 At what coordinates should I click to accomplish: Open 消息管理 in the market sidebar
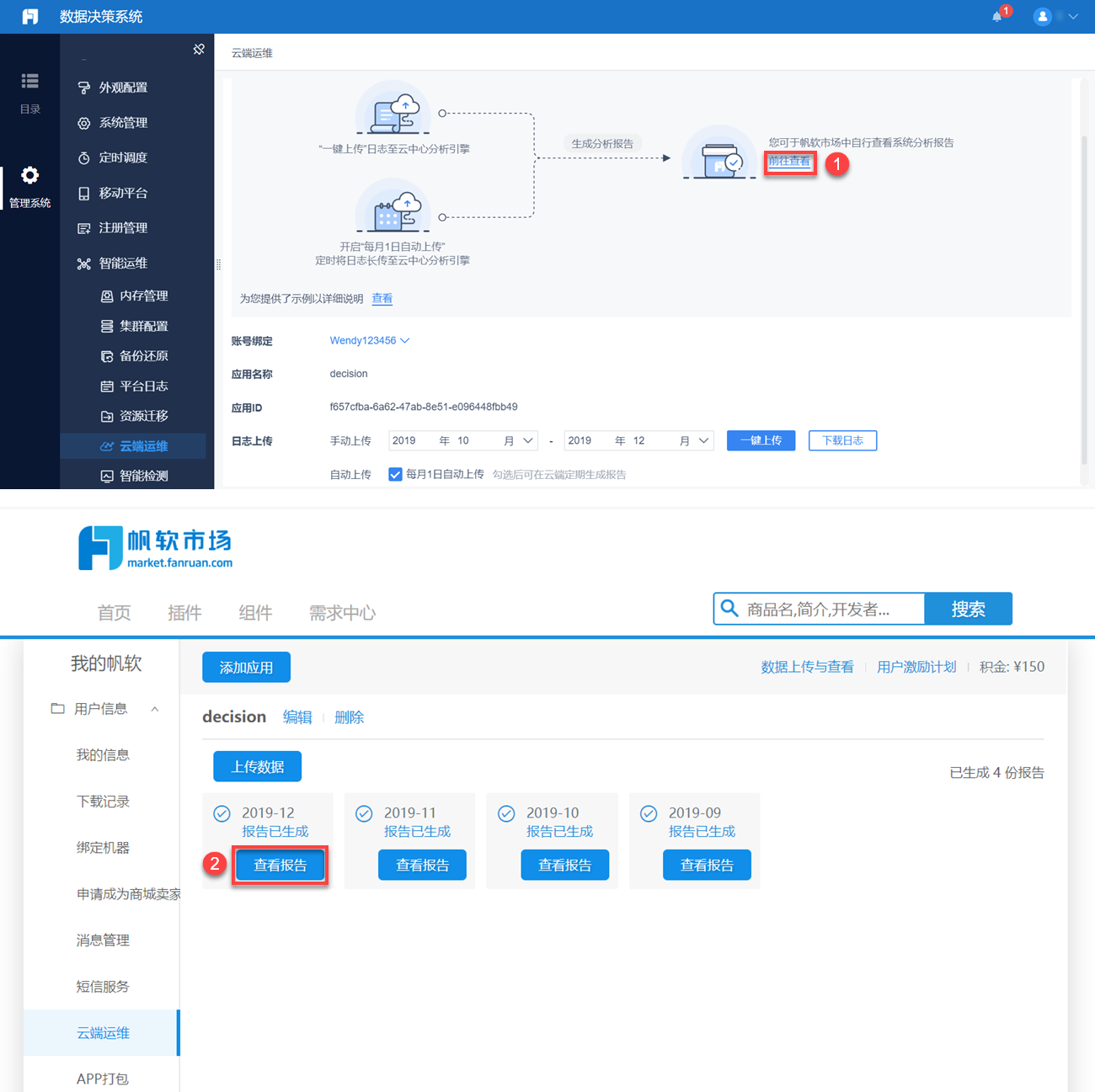point(103,940)
